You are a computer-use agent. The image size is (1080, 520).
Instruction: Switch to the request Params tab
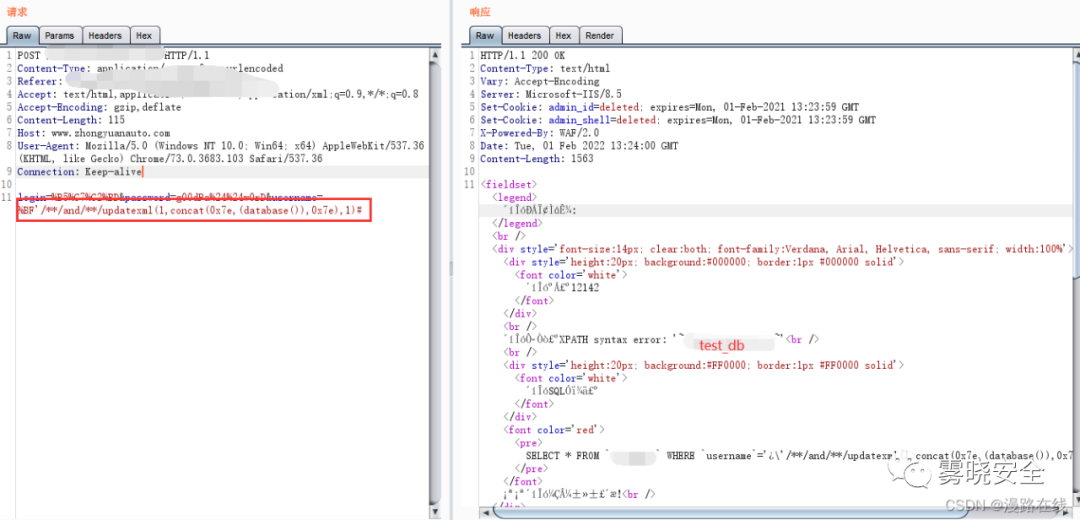61,35
